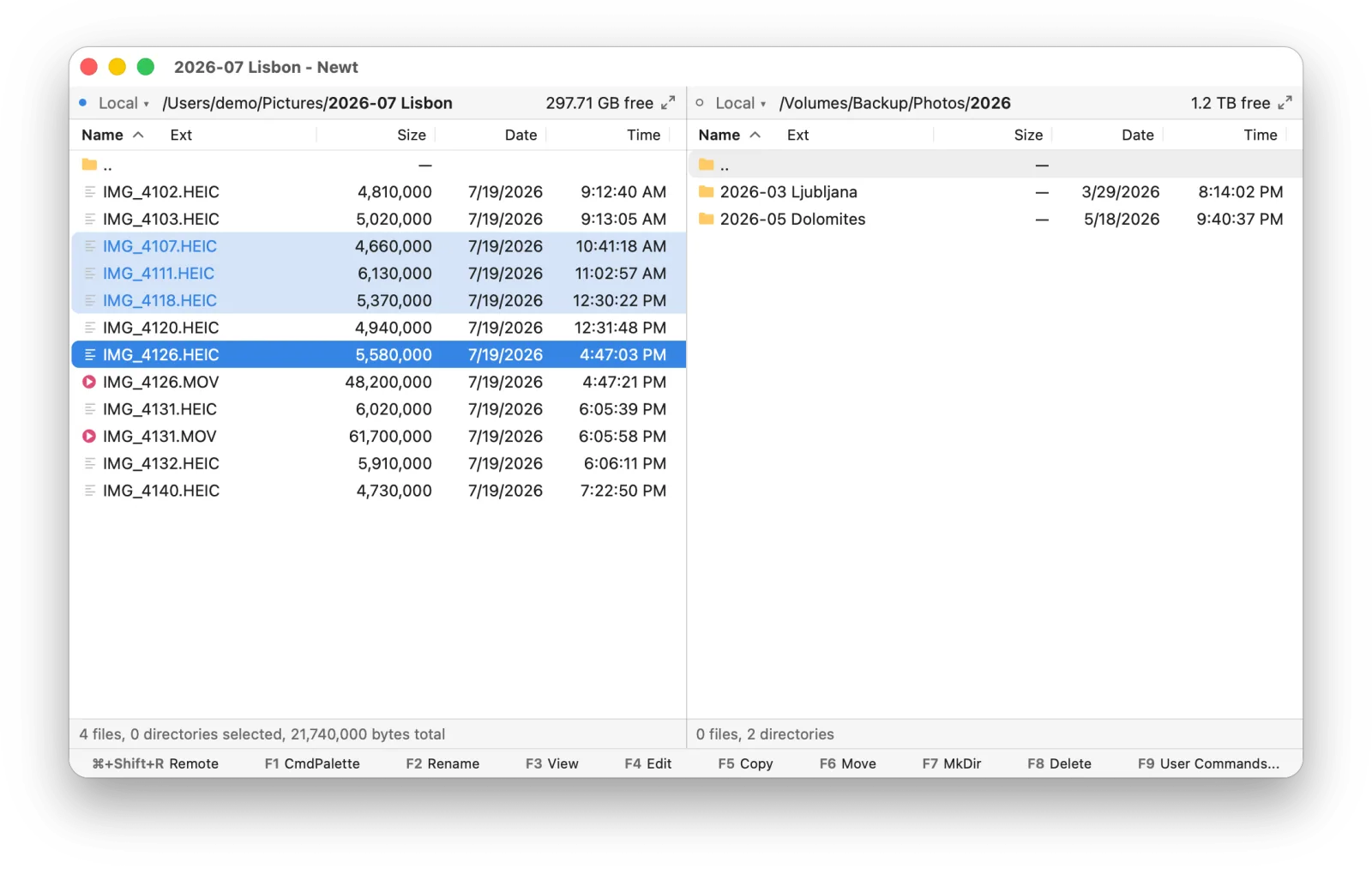
Task: Click the file icon beside IMG_4103.HEIC
Action: click(x=89, y=220)
